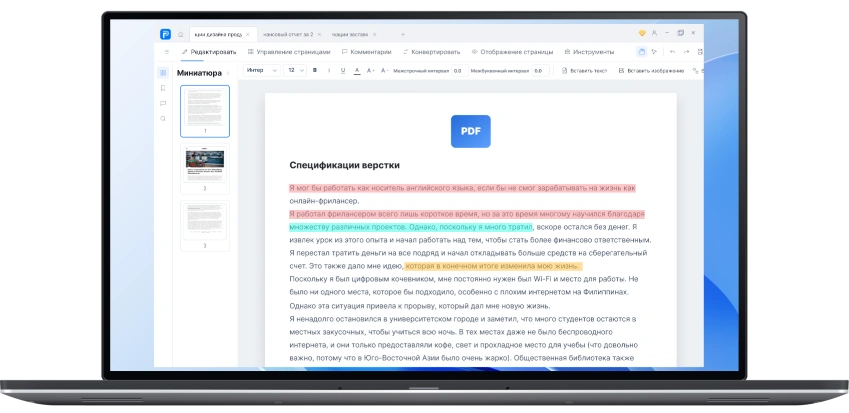Edit the Межстрочный интервал value field
Screen dimensions: 849x413
click(x=460, y=70)
